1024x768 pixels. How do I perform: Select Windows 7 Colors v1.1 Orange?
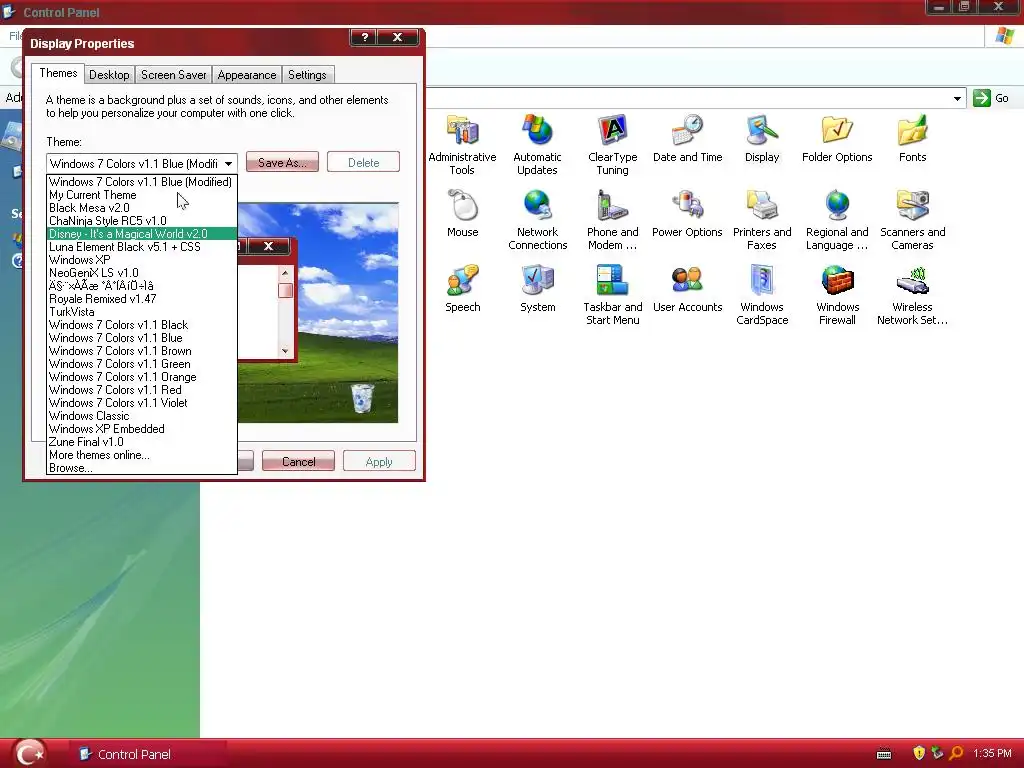[x=141, y=377]
